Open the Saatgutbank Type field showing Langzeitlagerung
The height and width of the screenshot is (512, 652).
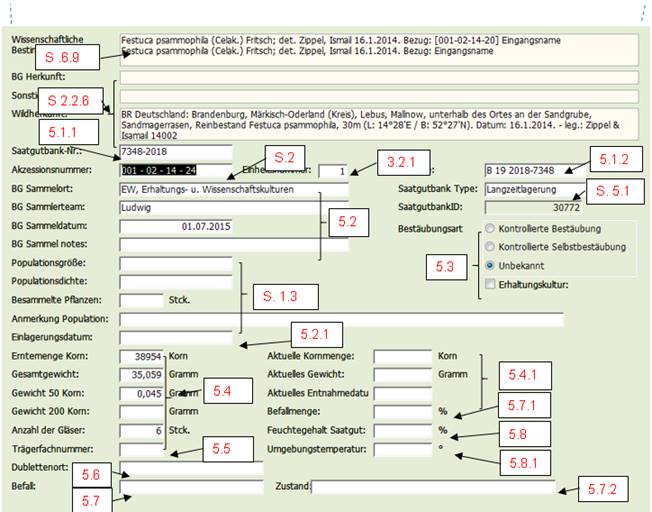(532, 188)
